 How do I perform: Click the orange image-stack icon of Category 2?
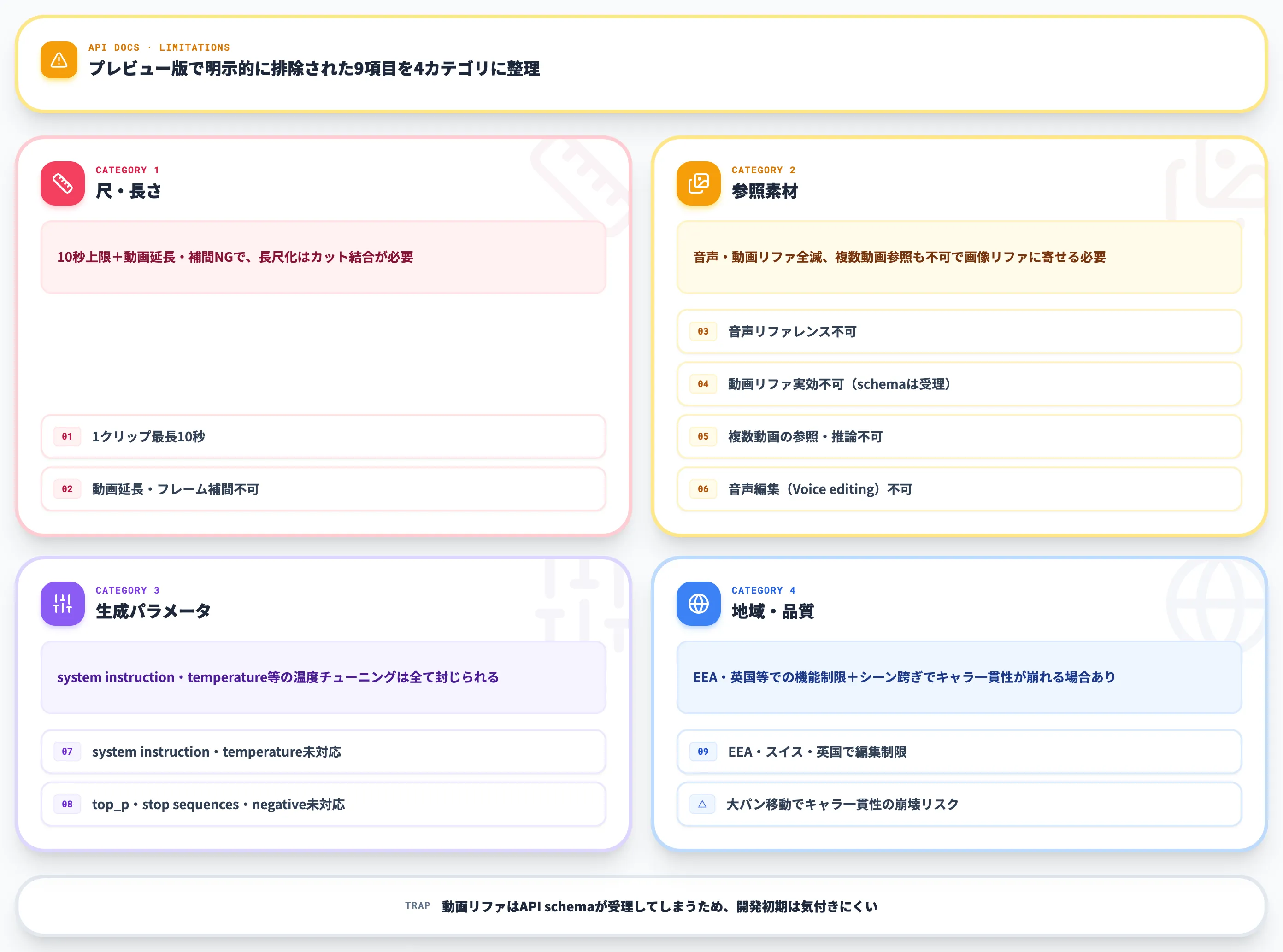click(699, 183)
